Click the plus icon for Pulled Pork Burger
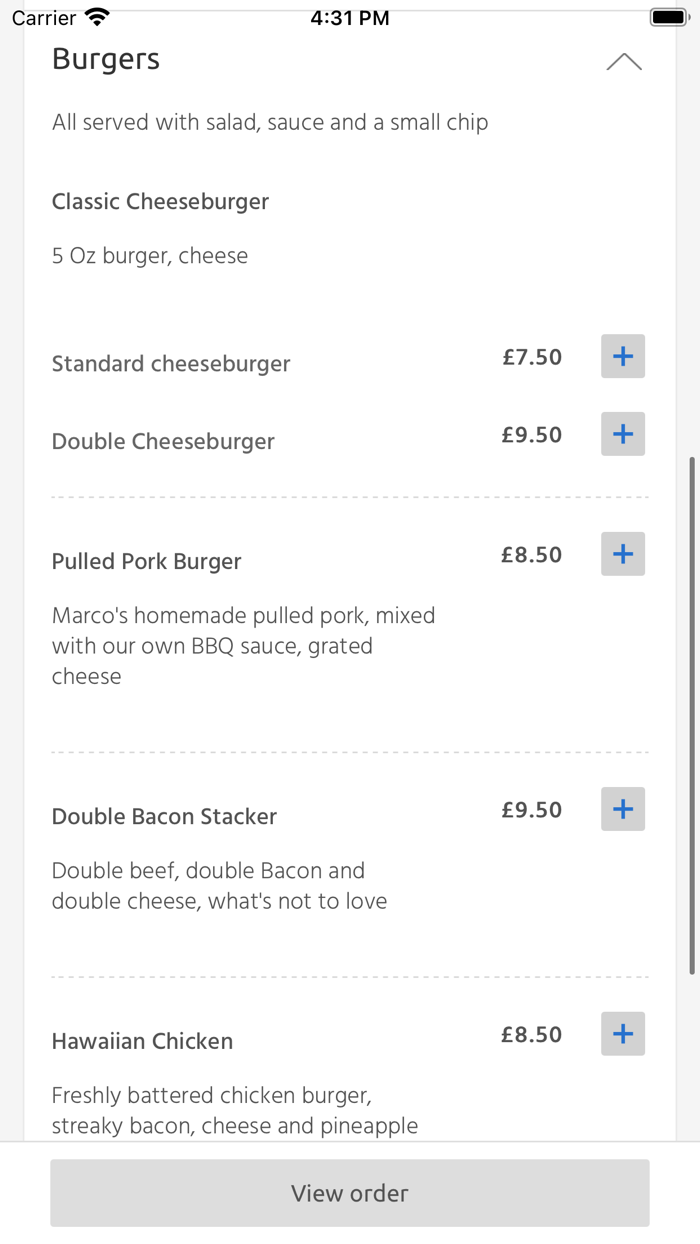Screen dimensions: 700x1244 [x=622, y=553]
